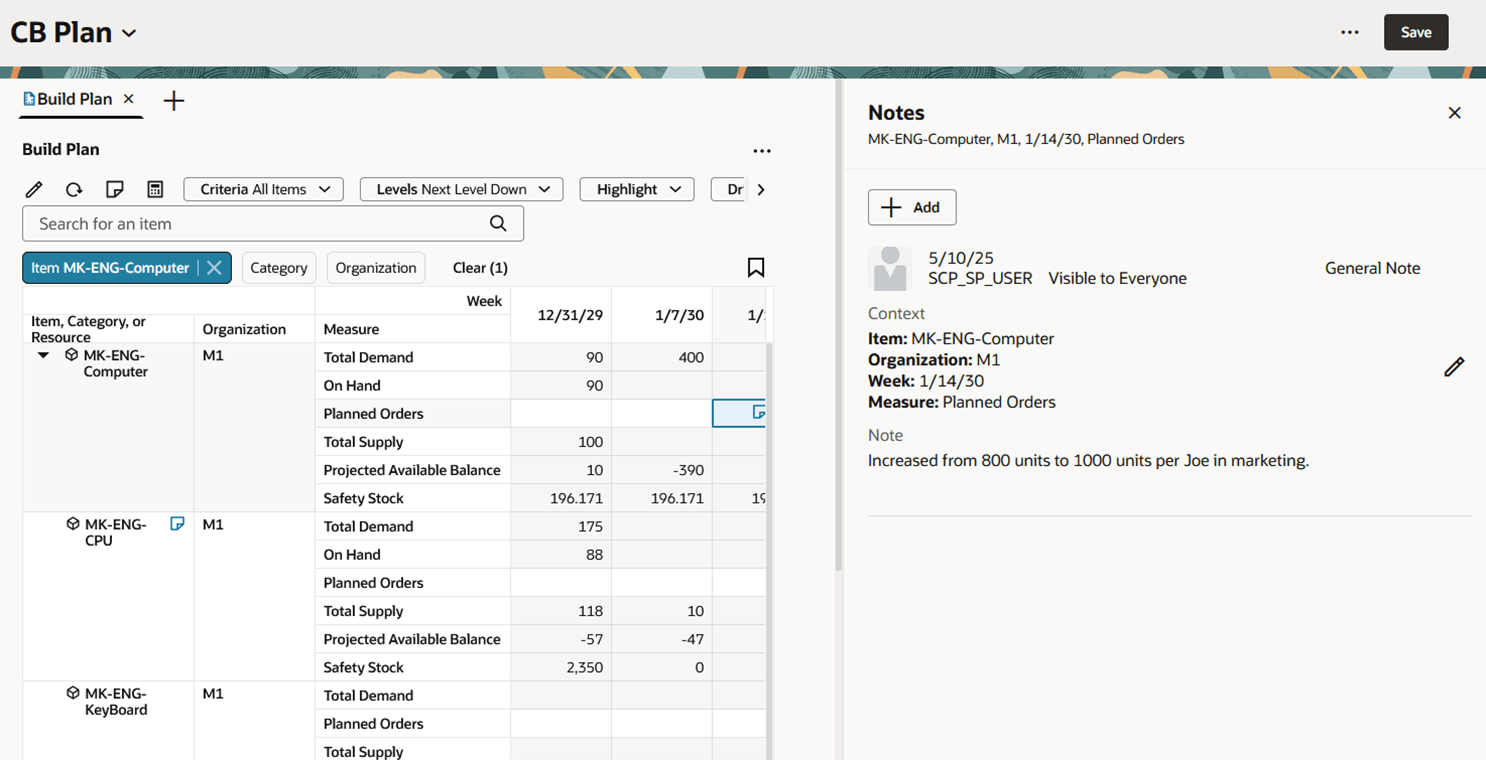This screenshot has width=1486, height=760.
Task: Edit the note with the pencil icon
Action: click(1454, 367)
